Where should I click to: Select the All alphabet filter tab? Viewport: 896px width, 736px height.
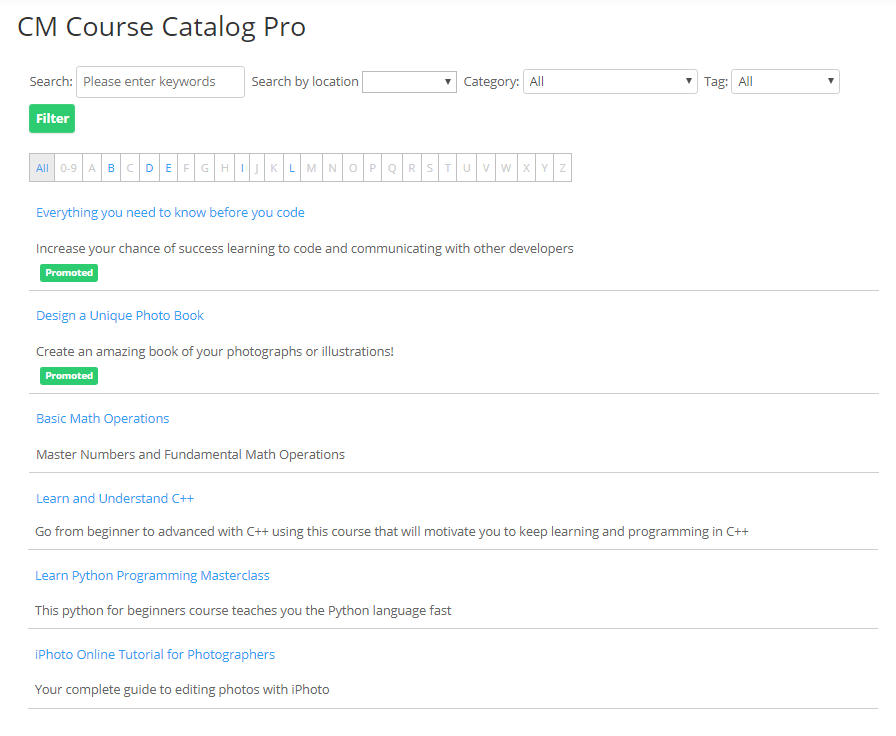(x=42, y=168)
